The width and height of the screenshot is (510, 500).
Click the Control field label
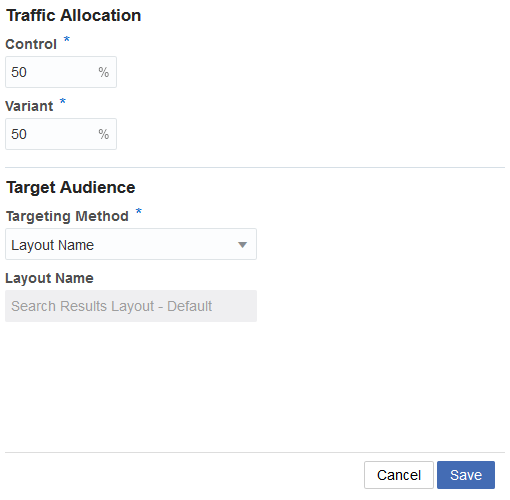click(31, 44)
